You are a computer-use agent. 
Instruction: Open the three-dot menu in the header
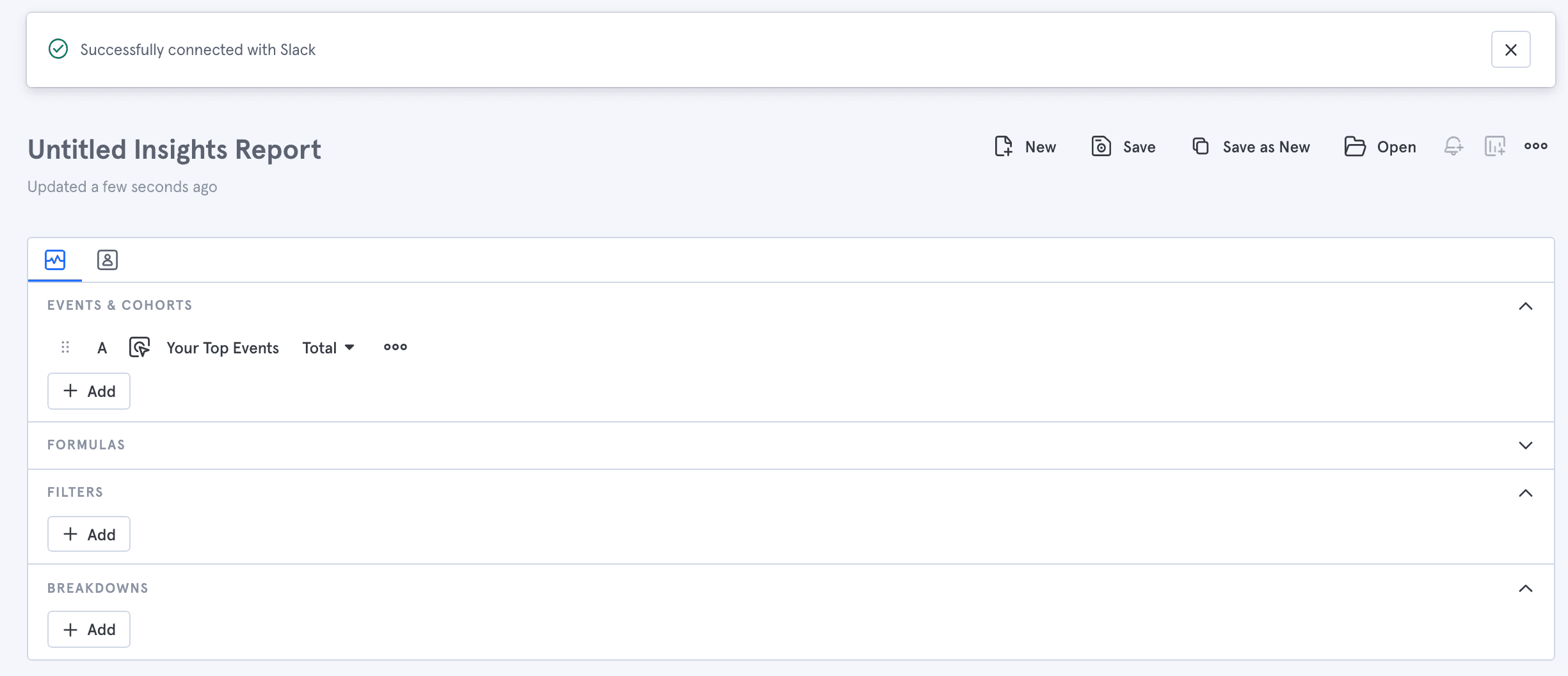point(1535,146)
